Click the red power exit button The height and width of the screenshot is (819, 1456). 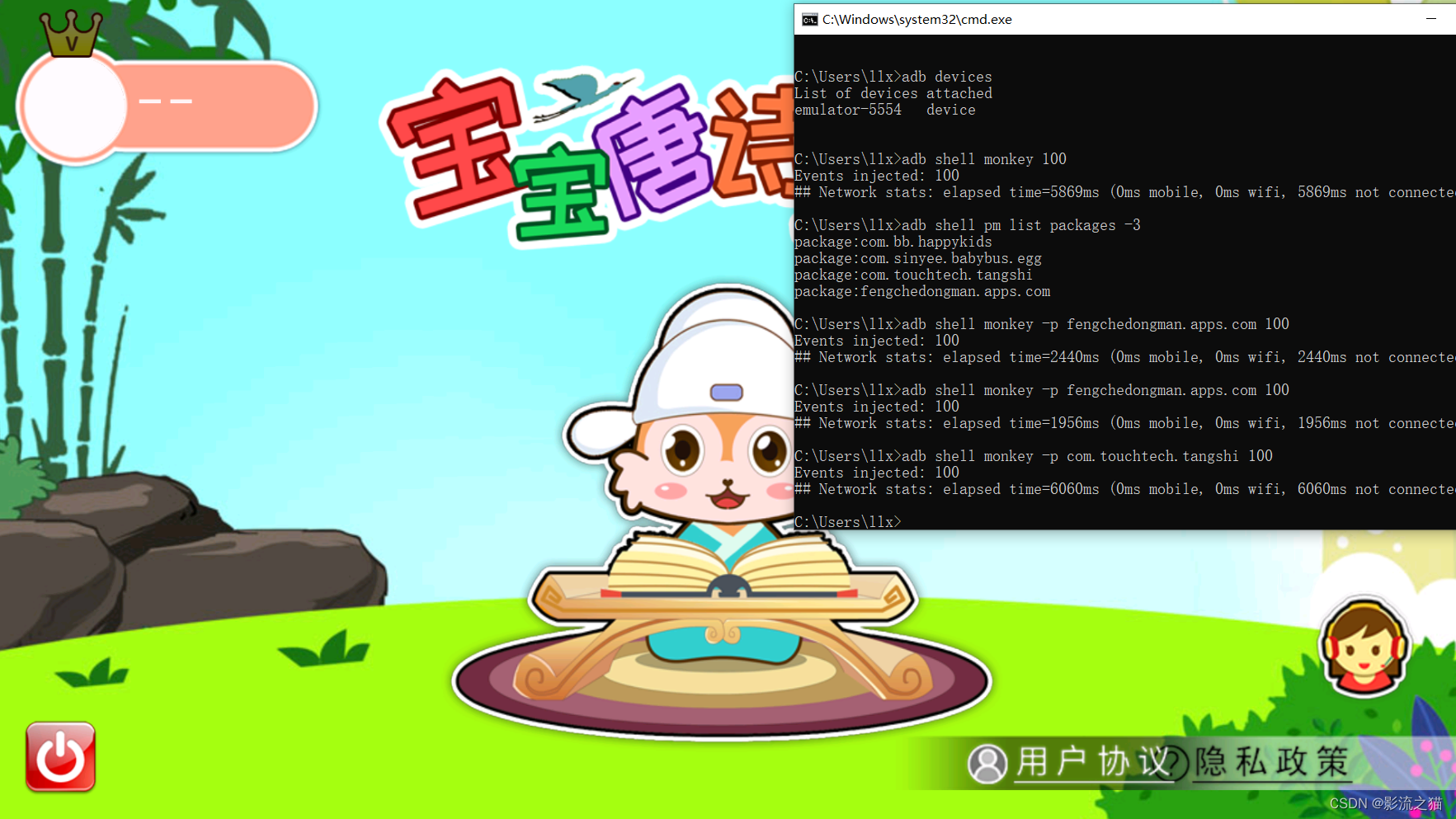59,755
